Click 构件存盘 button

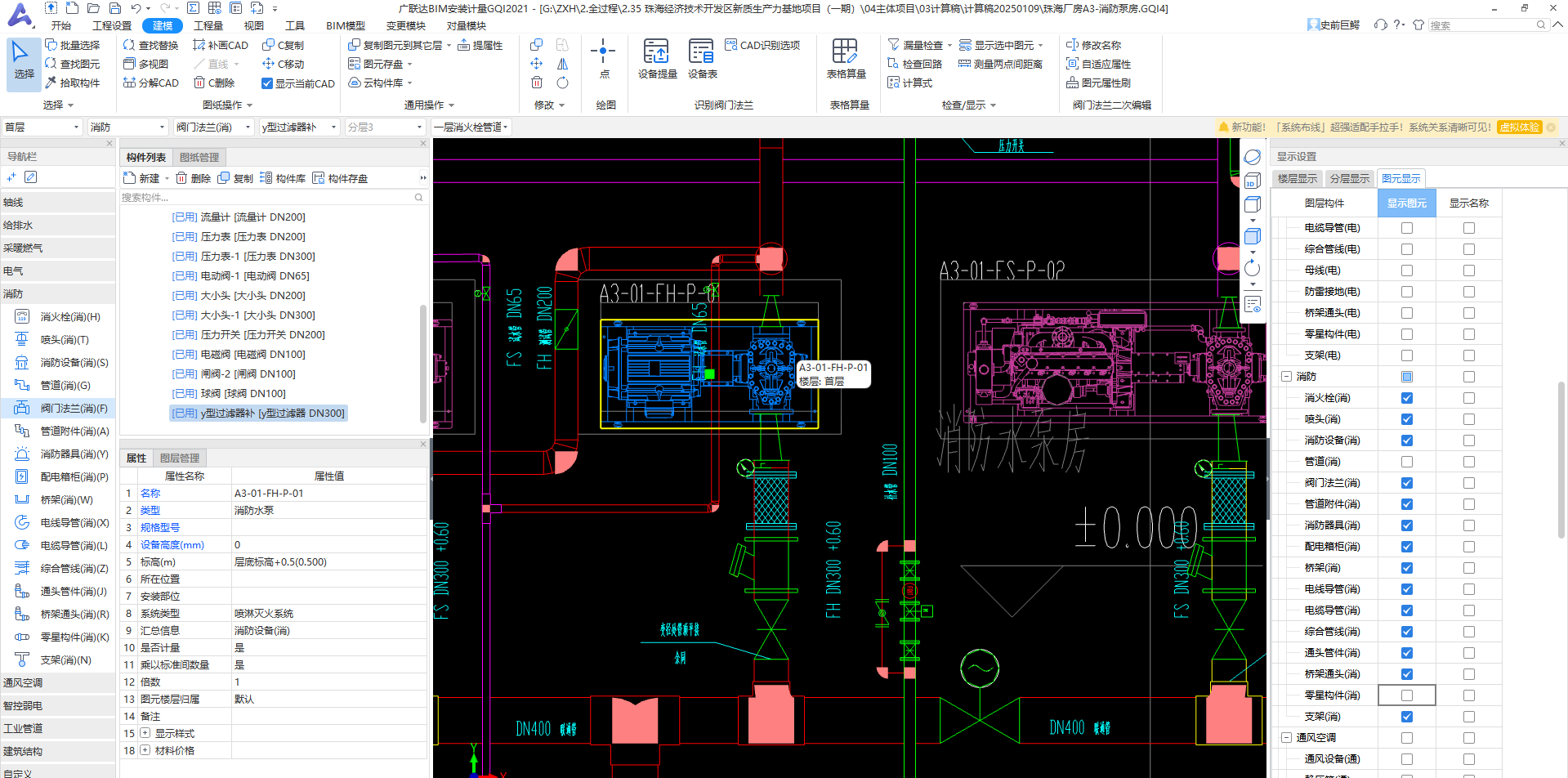pyautogui.click(x=340, y=178)
